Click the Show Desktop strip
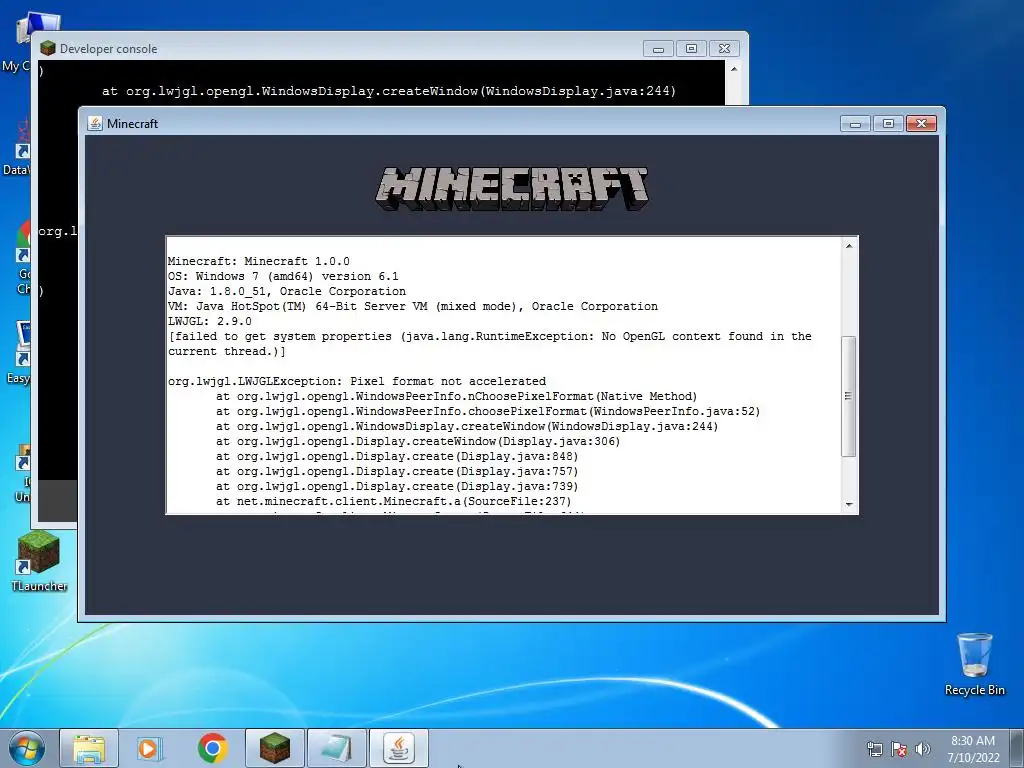This screenshot has width=1024, height=768. [1017, 748]
